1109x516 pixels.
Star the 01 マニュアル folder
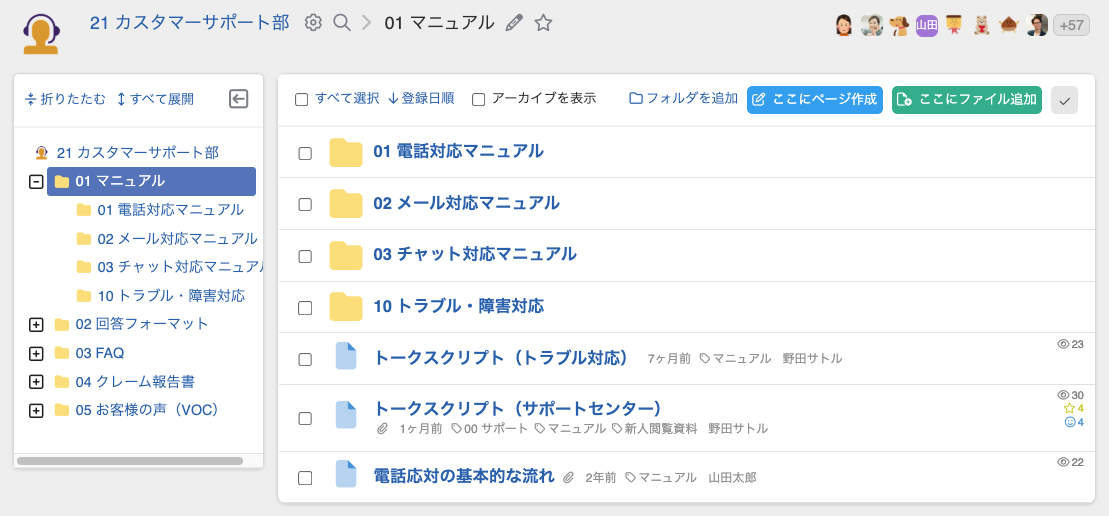click(543, 23)
